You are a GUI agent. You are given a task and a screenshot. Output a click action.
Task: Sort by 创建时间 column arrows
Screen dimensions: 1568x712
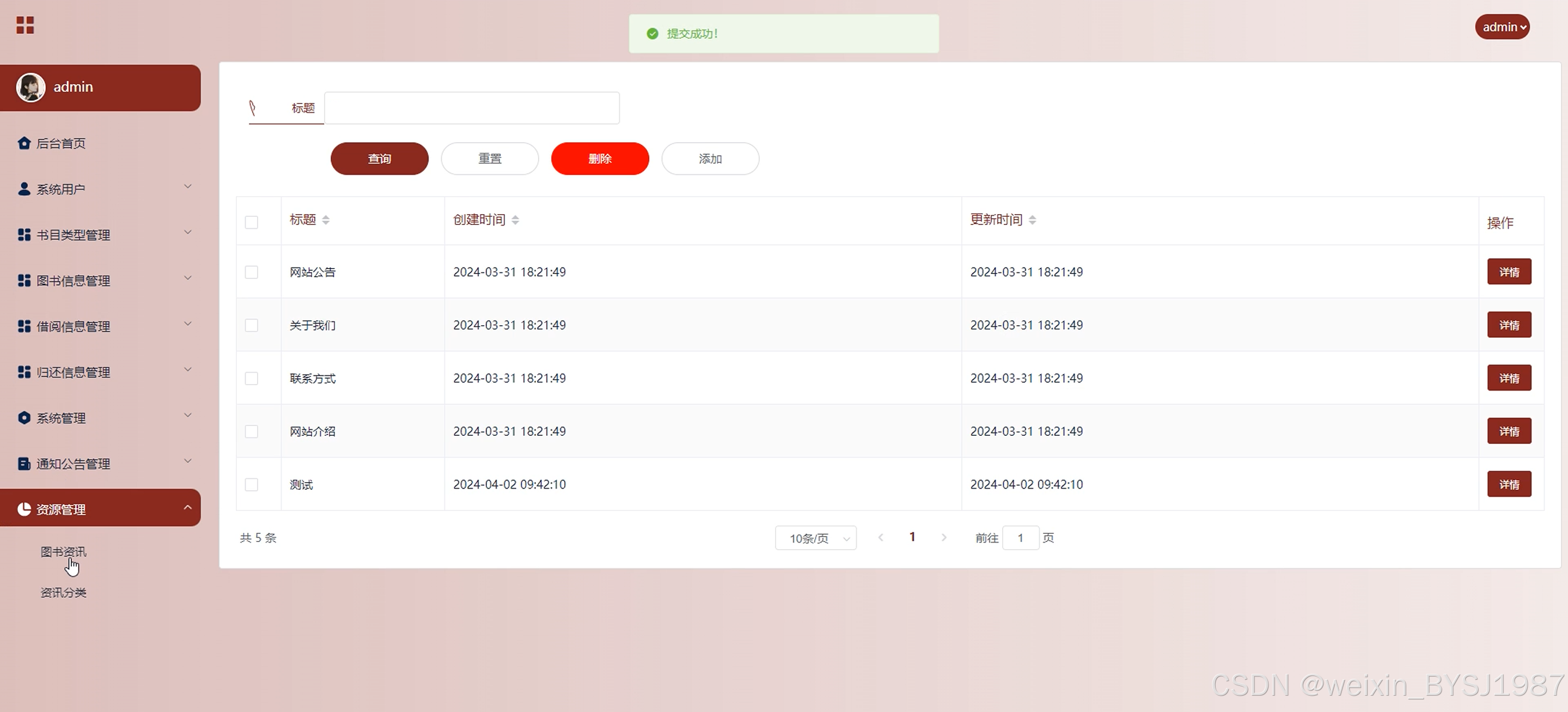pyautogui.click(x=515, y=220)
